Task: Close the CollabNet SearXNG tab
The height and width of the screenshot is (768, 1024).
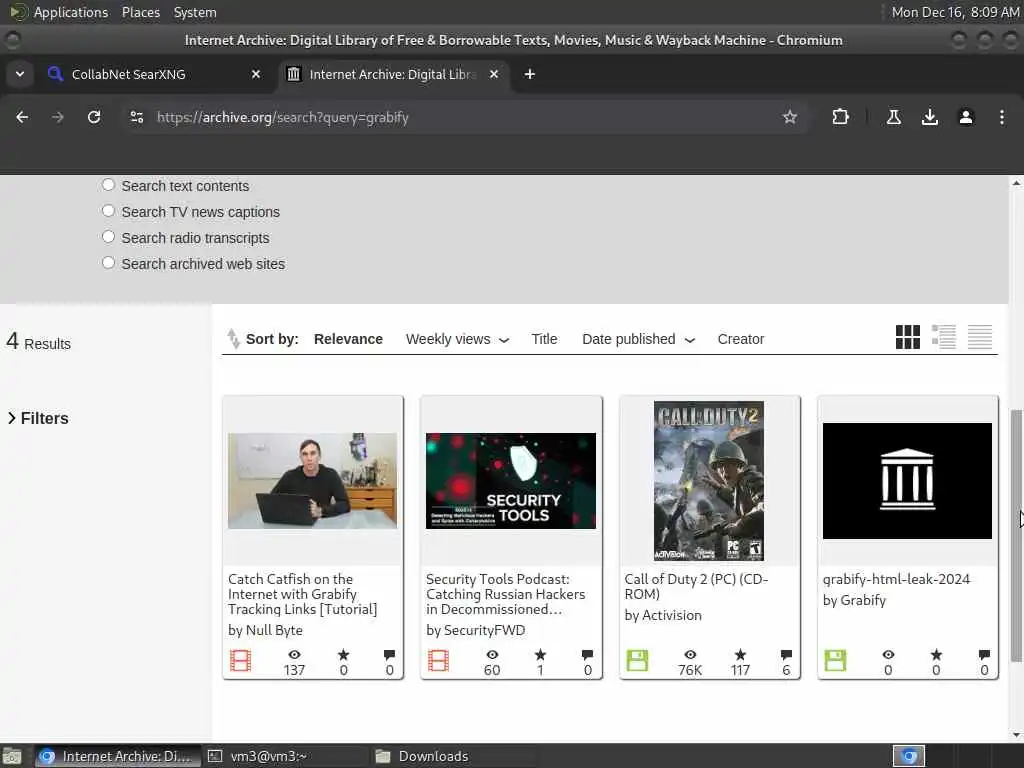Action: (256, 74)
